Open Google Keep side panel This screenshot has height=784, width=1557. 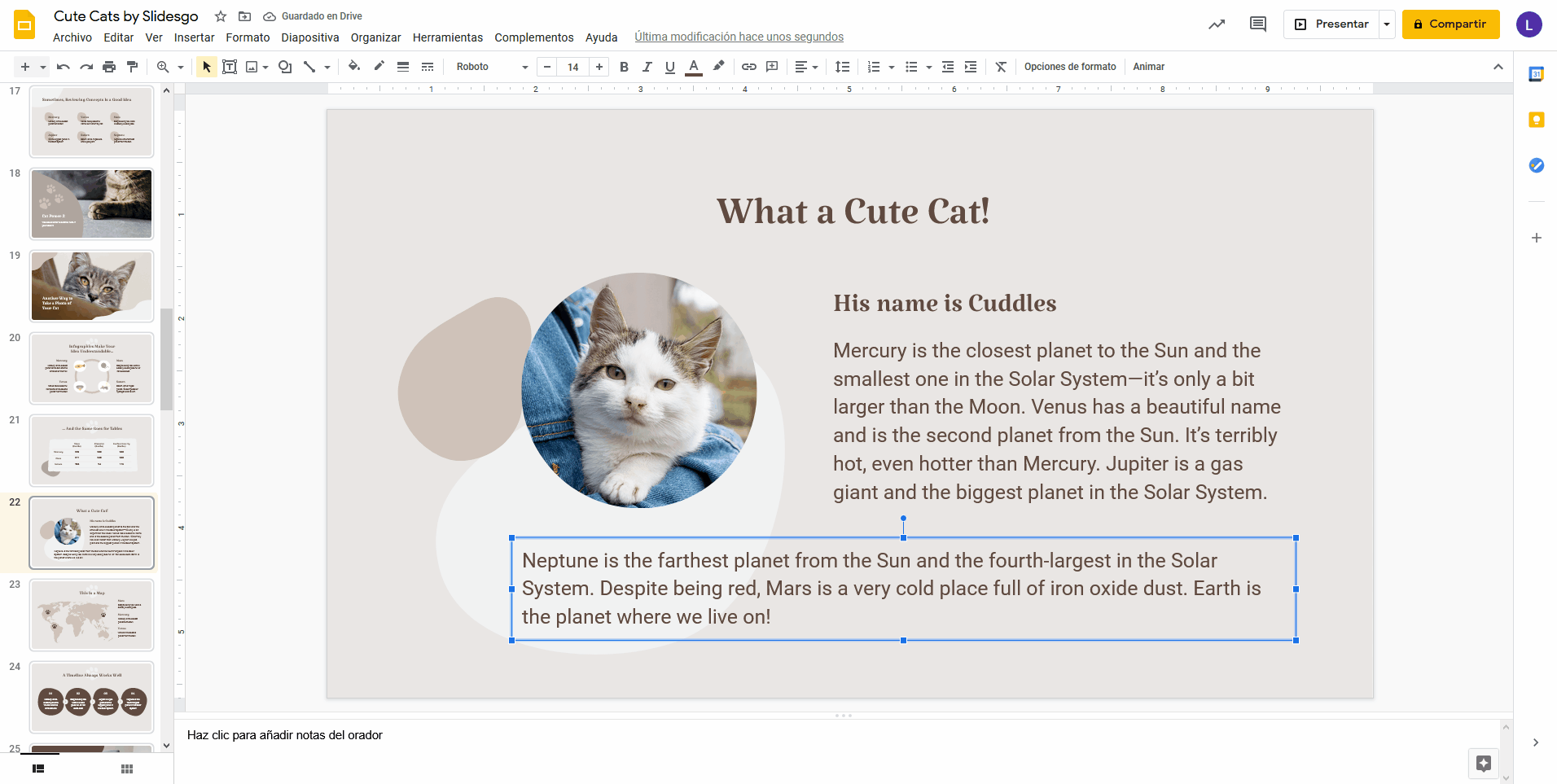coord(1537,120)
